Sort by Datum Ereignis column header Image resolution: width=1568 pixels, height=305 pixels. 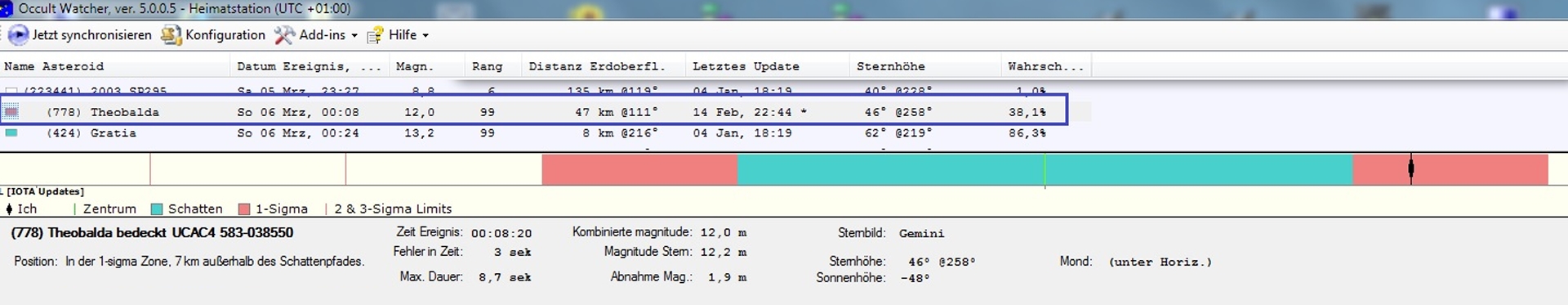pos(309,66)
